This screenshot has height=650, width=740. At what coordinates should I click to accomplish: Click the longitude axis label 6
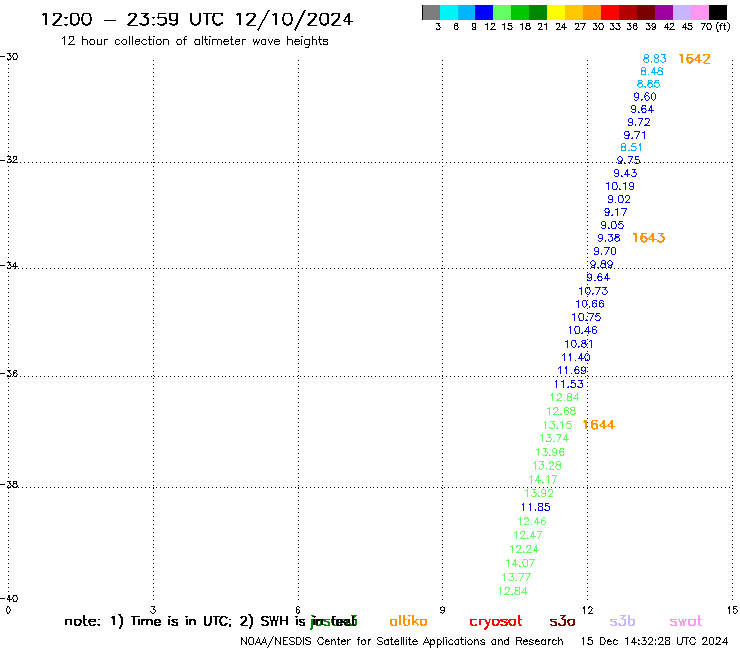click(x=298, y=610)
